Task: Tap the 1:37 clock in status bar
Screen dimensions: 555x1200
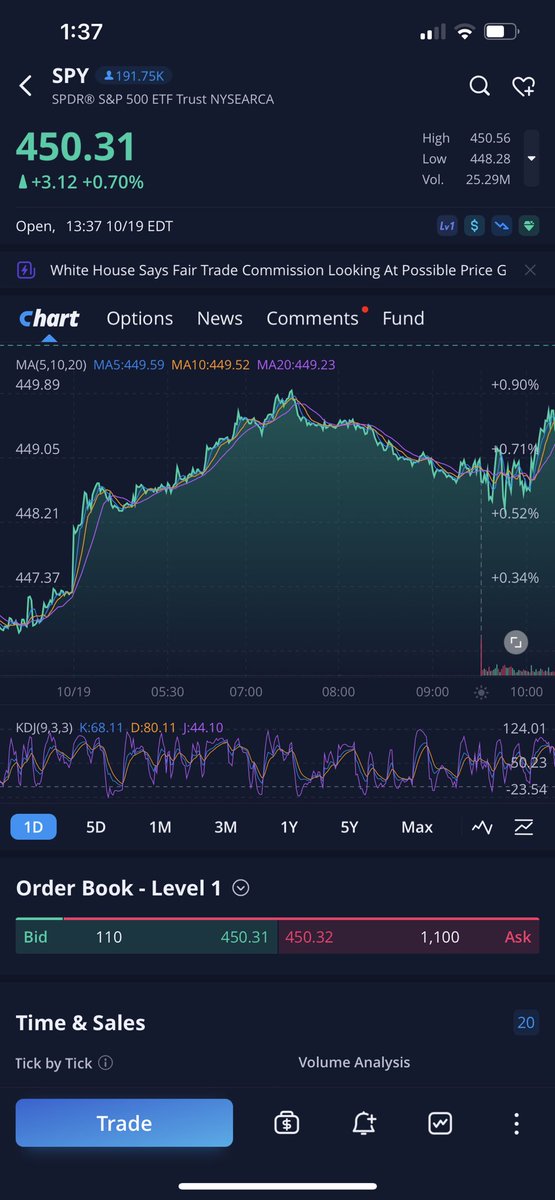Action: 81,32
